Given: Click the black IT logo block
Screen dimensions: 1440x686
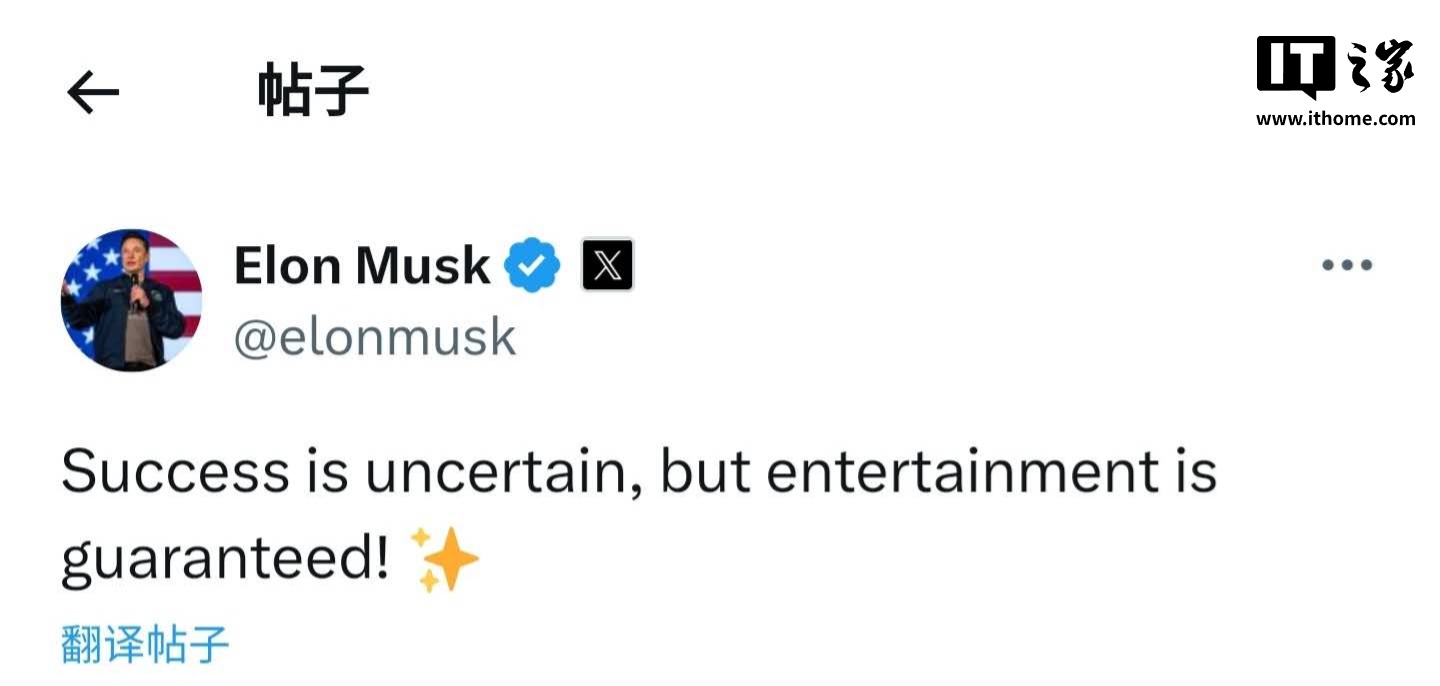Looking at the screenshot, I should 1295,66.
